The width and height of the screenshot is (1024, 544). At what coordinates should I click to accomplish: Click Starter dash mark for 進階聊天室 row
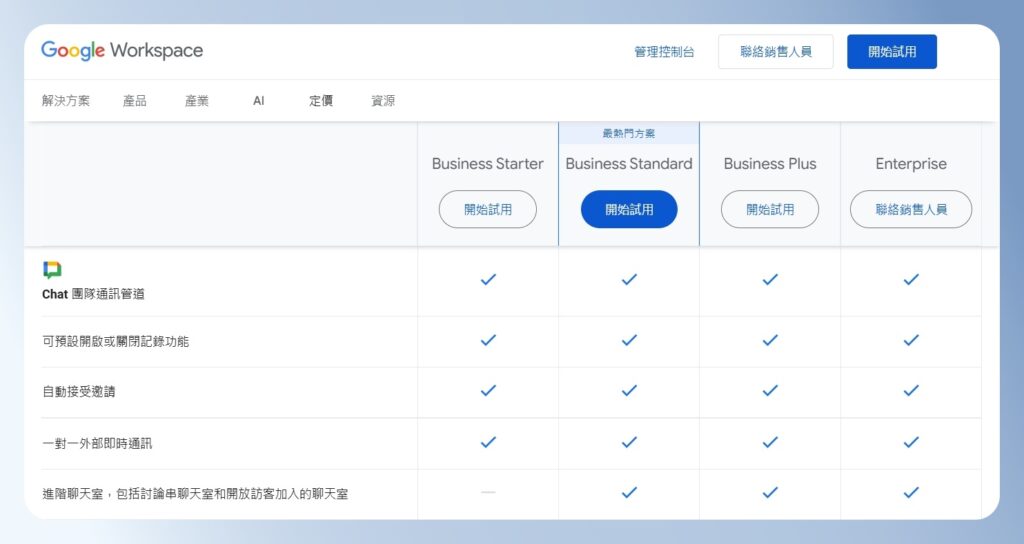tap(488, 492)
